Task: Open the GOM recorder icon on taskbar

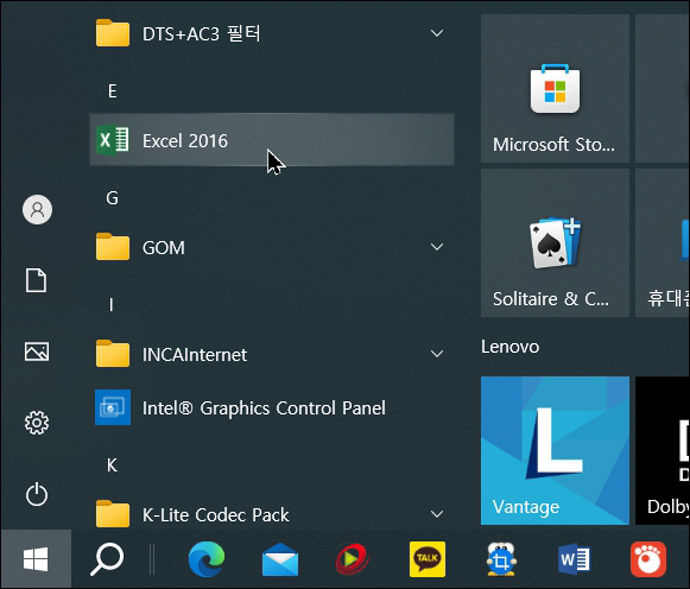Action: coord(648,559)
